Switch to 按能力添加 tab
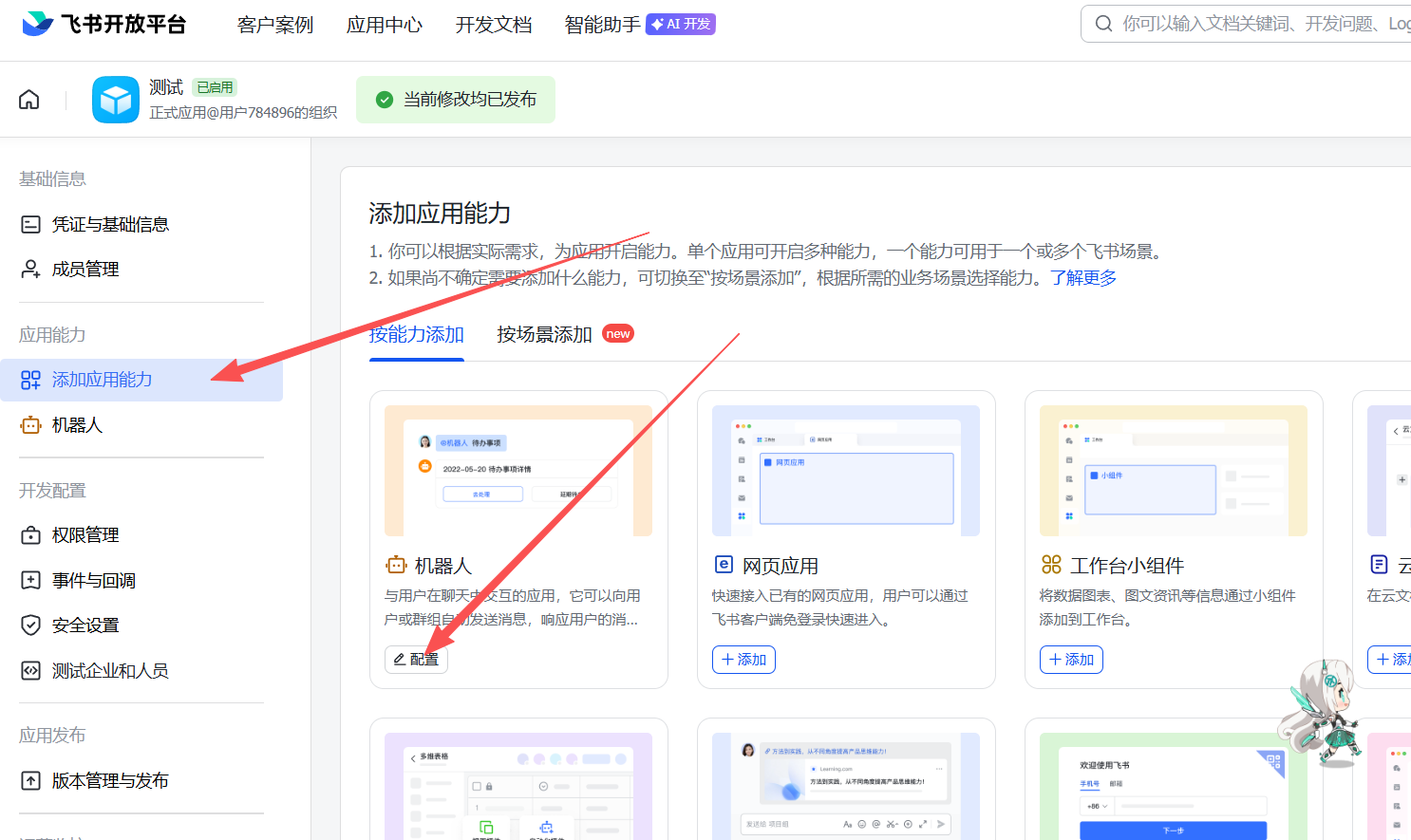The image size is (1411, 840). click(x=417, y=334)
